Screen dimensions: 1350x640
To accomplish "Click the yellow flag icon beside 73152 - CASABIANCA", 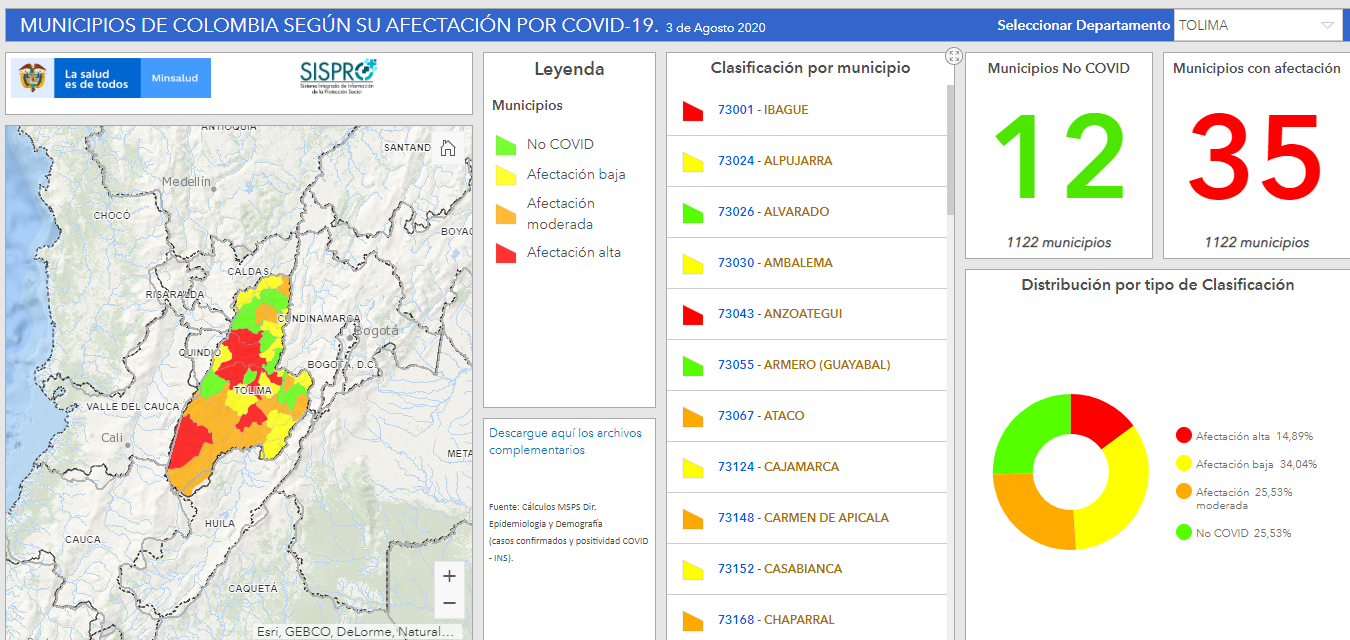I will tap(692, 569).
